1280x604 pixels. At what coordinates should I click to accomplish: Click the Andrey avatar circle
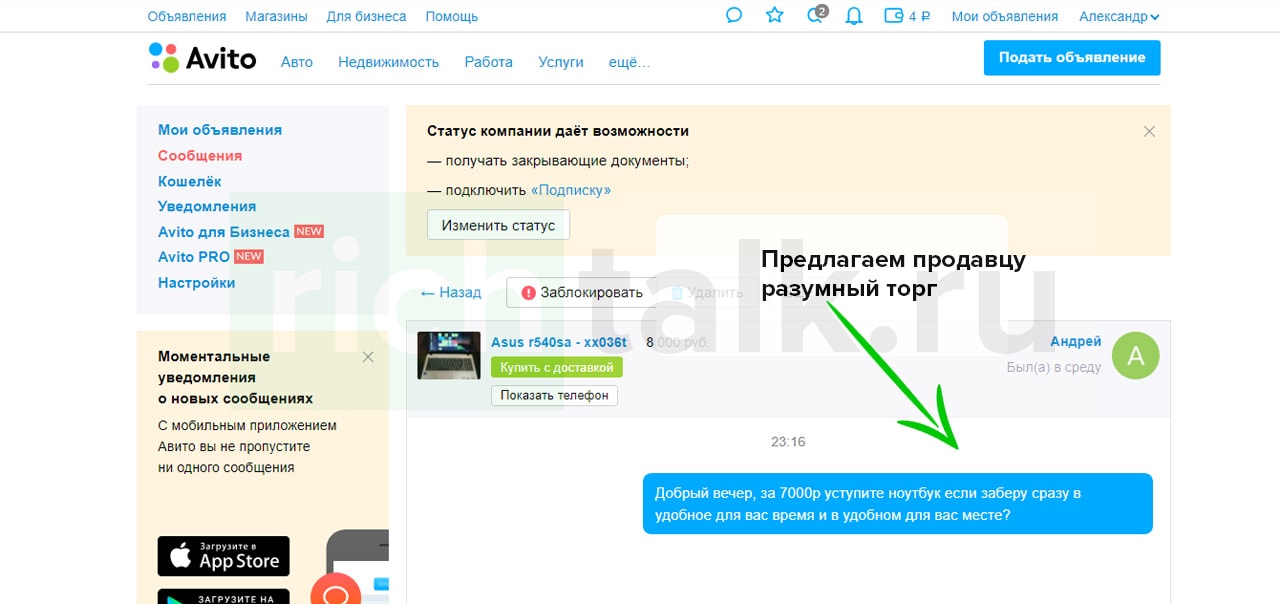tap(1136, 356)
